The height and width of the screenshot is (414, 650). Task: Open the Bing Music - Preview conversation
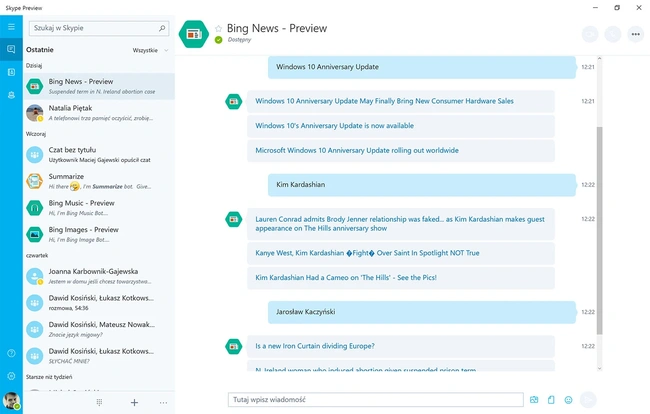pyautogui.click(x=99, y=208)
